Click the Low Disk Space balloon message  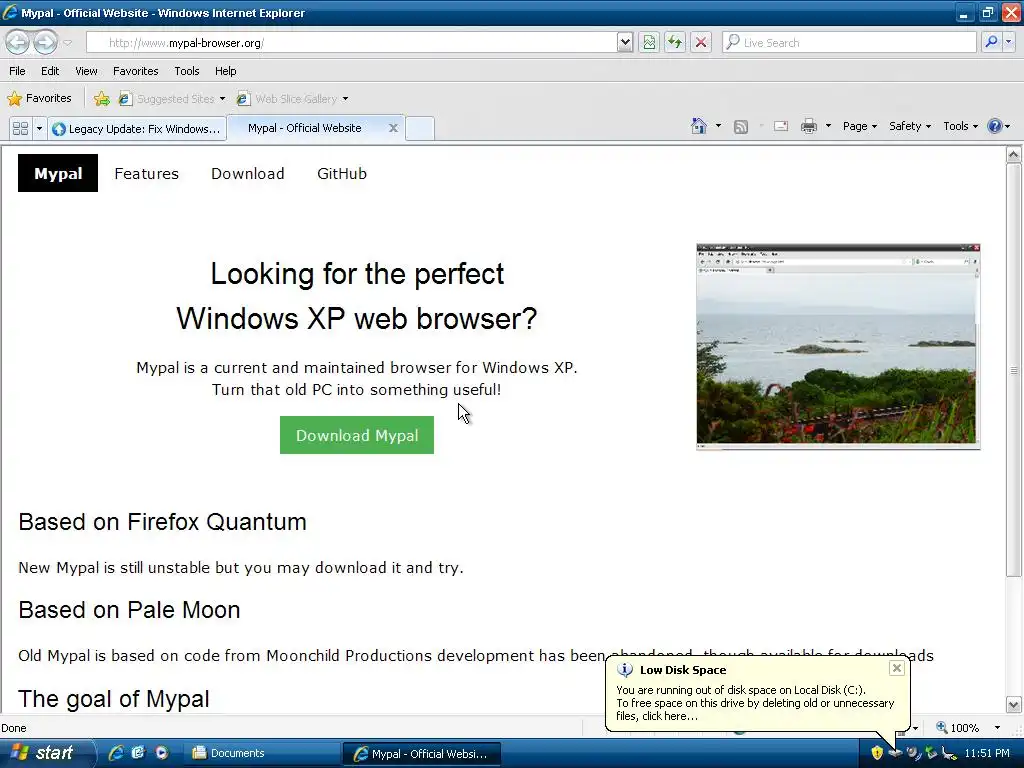coord(755,703)
